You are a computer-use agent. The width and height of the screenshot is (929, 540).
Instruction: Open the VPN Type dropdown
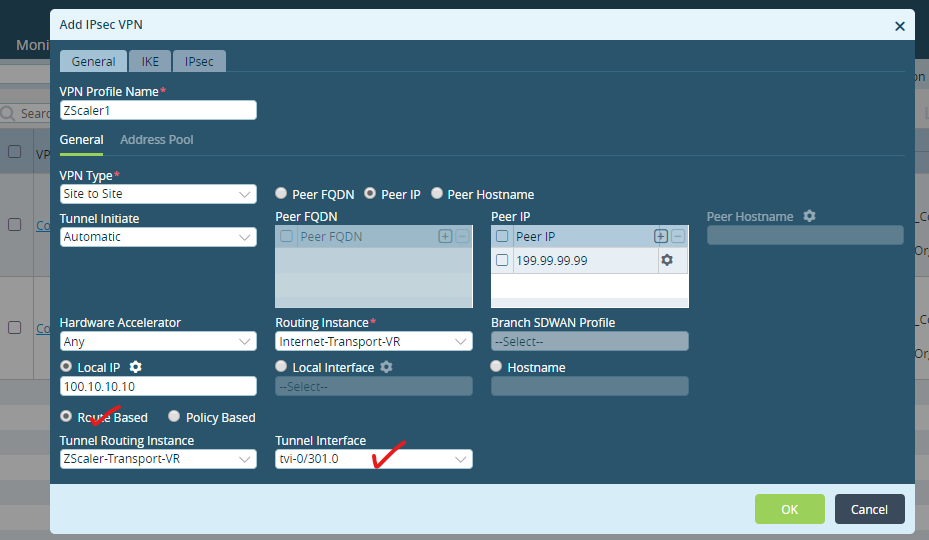click(158, 194)
